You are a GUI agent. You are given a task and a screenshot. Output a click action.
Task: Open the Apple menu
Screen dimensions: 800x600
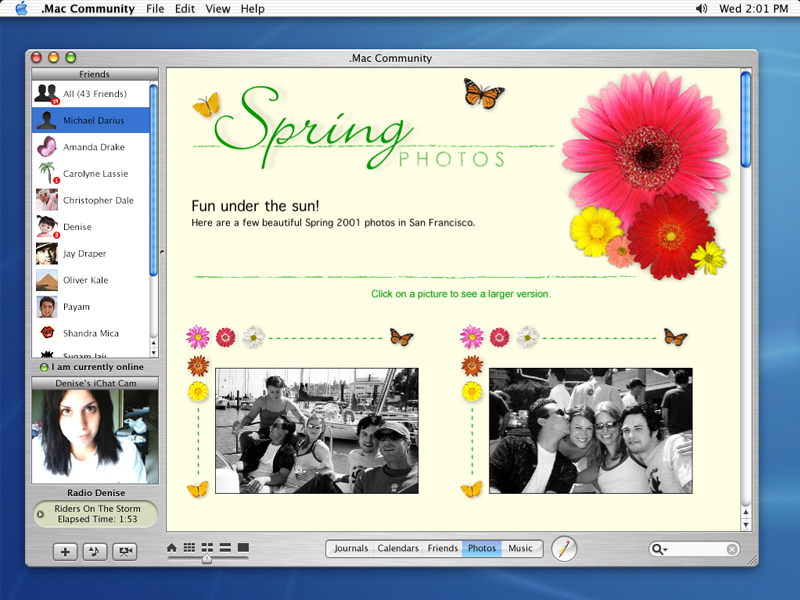point(21,8)
